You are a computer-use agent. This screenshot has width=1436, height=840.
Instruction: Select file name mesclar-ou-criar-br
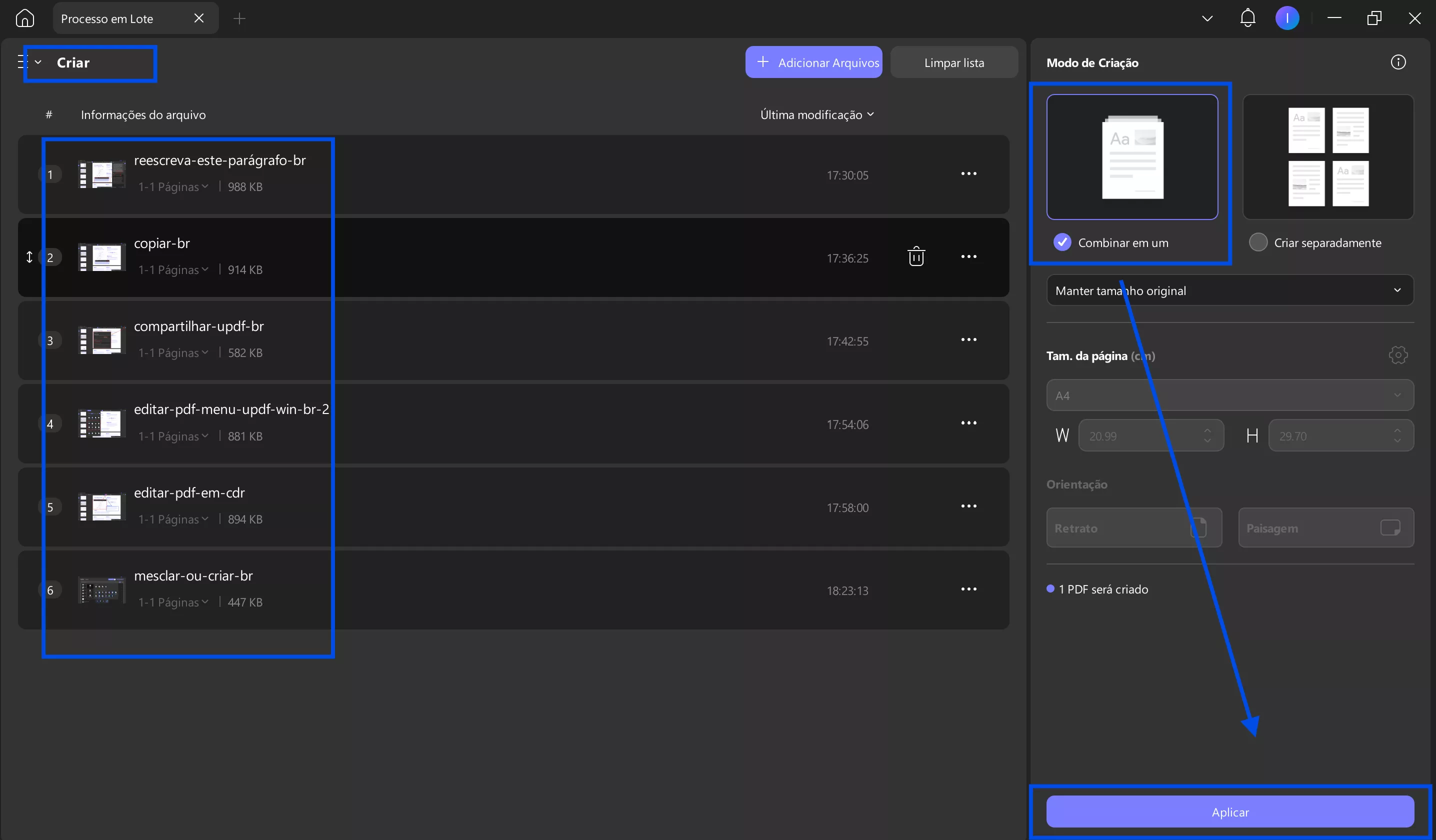pyautogui.click(x=193, y=576)
